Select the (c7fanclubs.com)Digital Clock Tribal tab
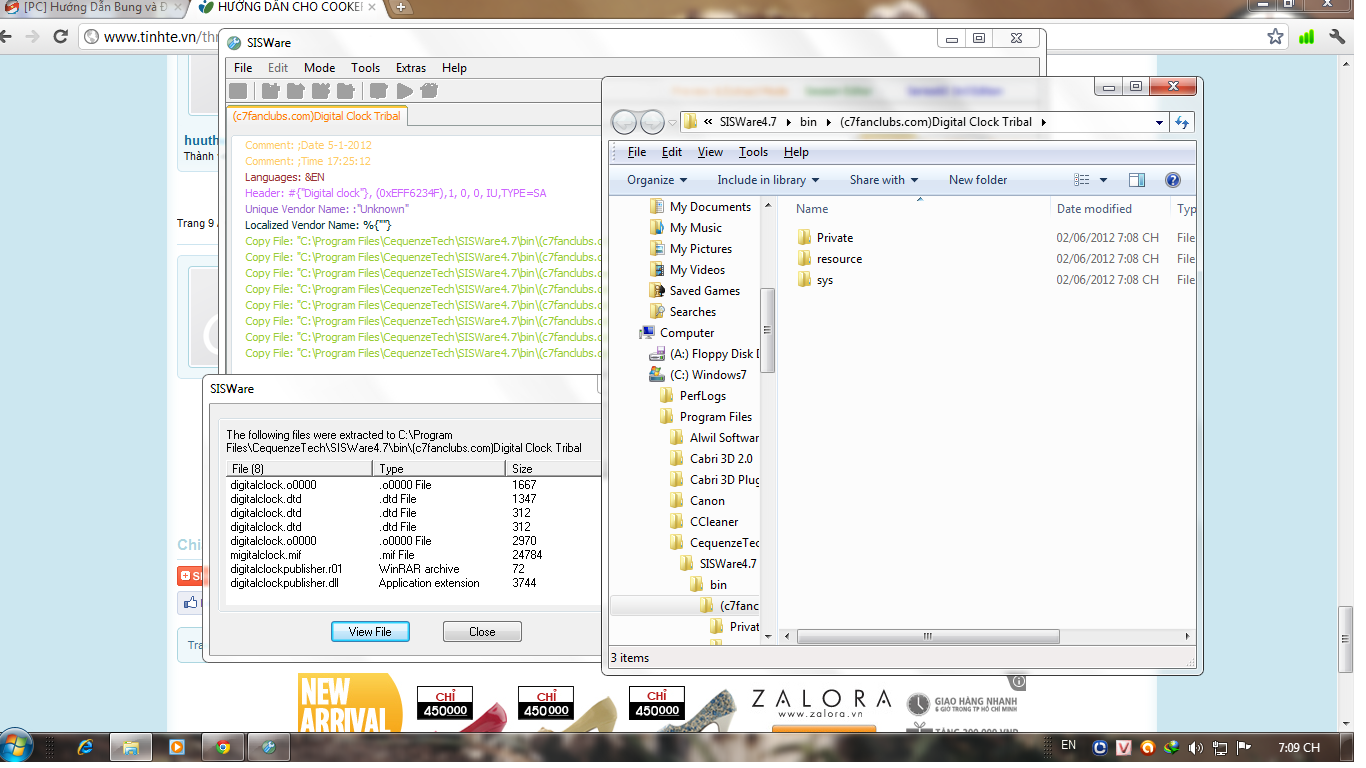 click(316, 116)
